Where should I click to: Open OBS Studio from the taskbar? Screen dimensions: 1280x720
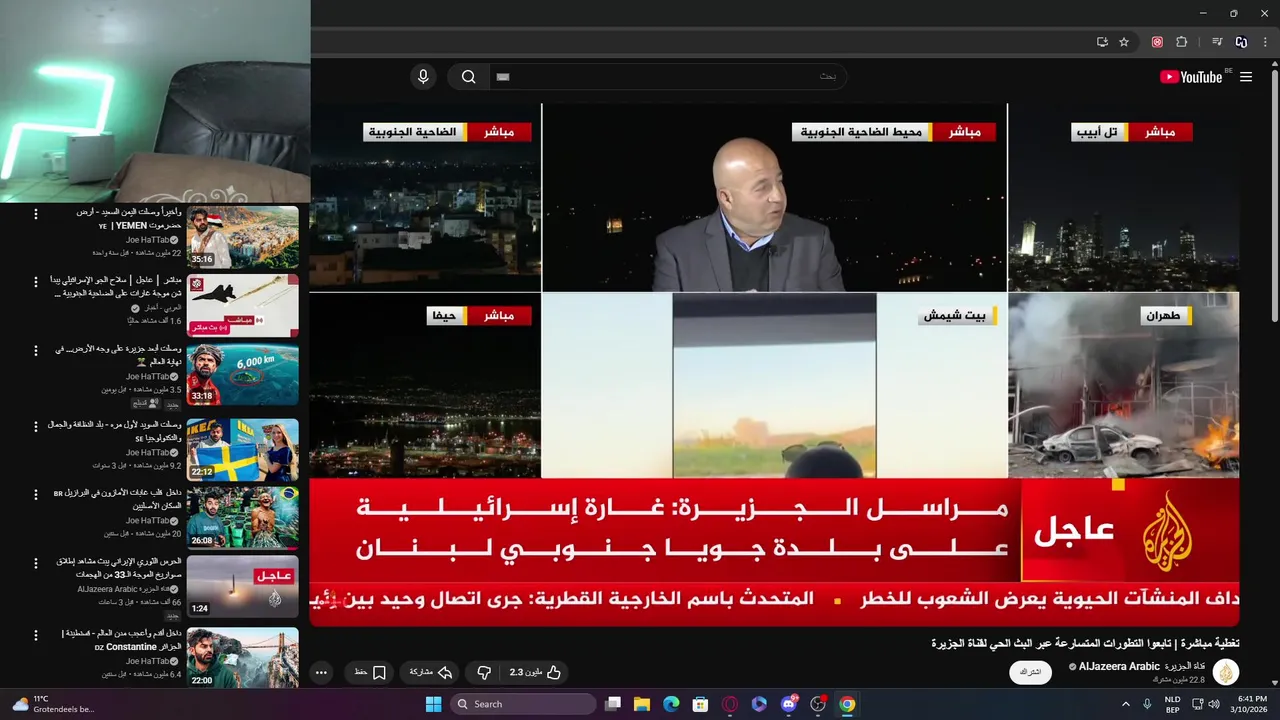tap(818, 704)
